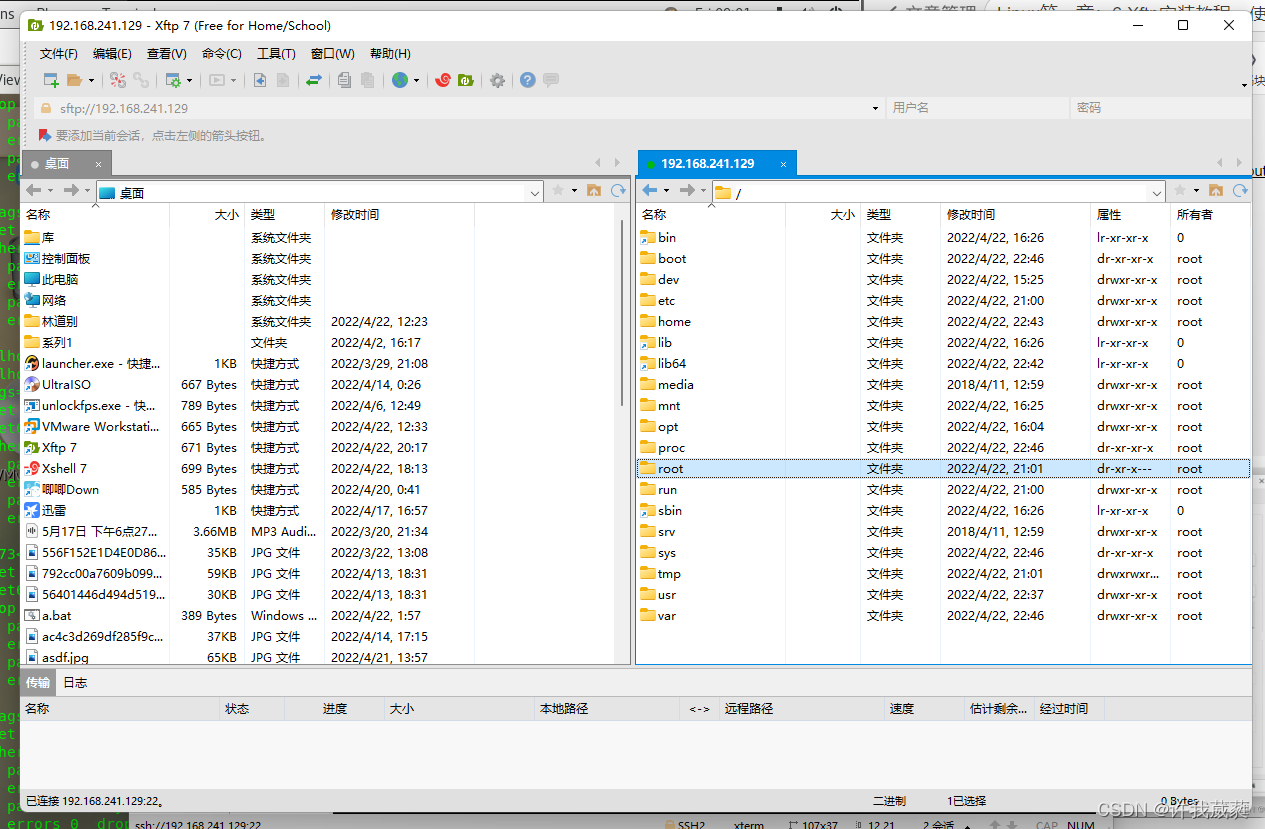The height and width of the screenshot is (829, 1265).
Task: Open the 帮助(H) menu
Action: [390, 54]
